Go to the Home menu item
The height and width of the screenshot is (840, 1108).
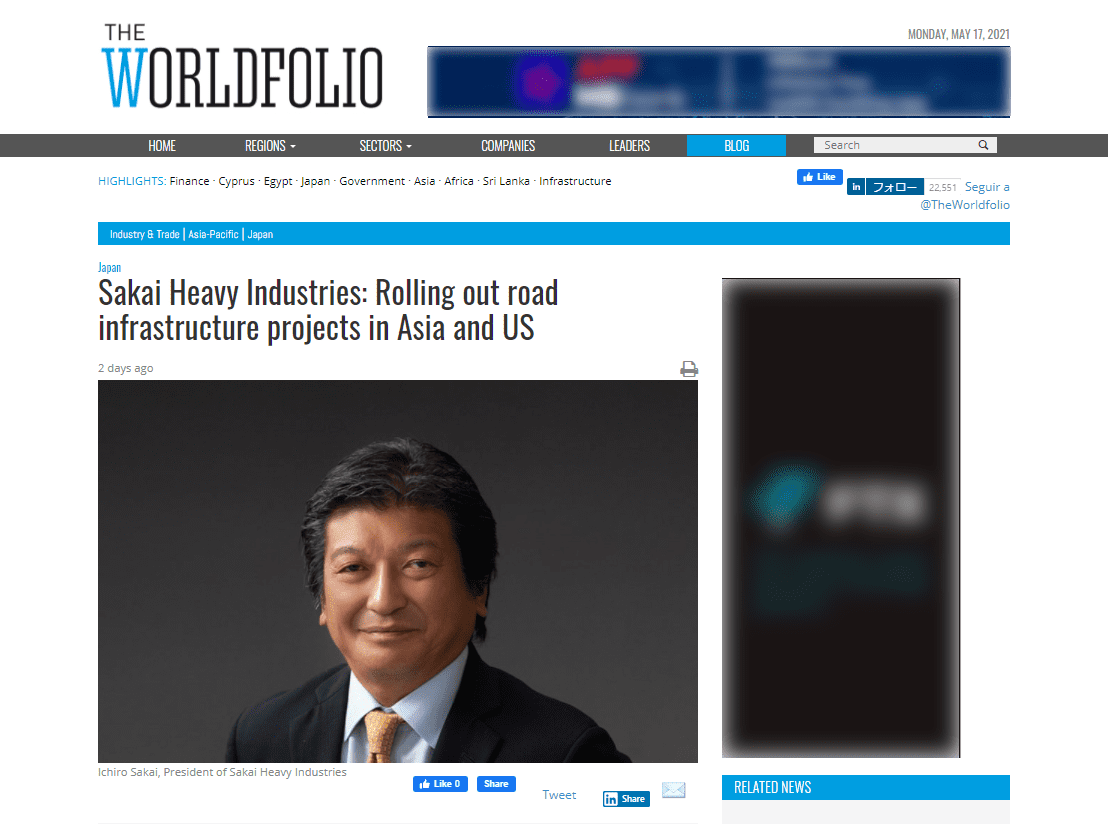click(162, 146)
